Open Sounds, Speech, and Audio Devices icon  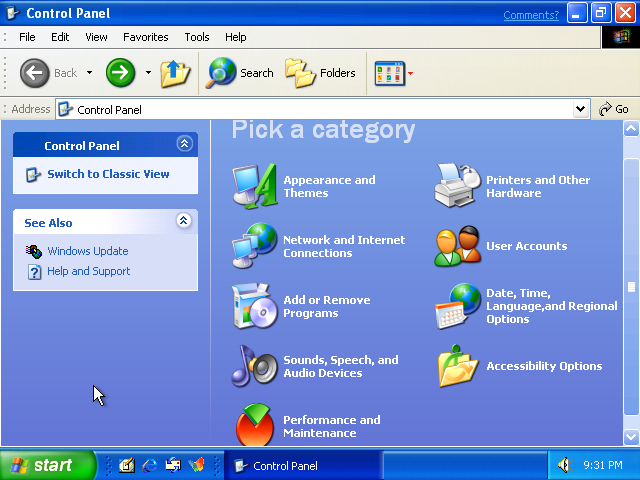tap(255, 366)
